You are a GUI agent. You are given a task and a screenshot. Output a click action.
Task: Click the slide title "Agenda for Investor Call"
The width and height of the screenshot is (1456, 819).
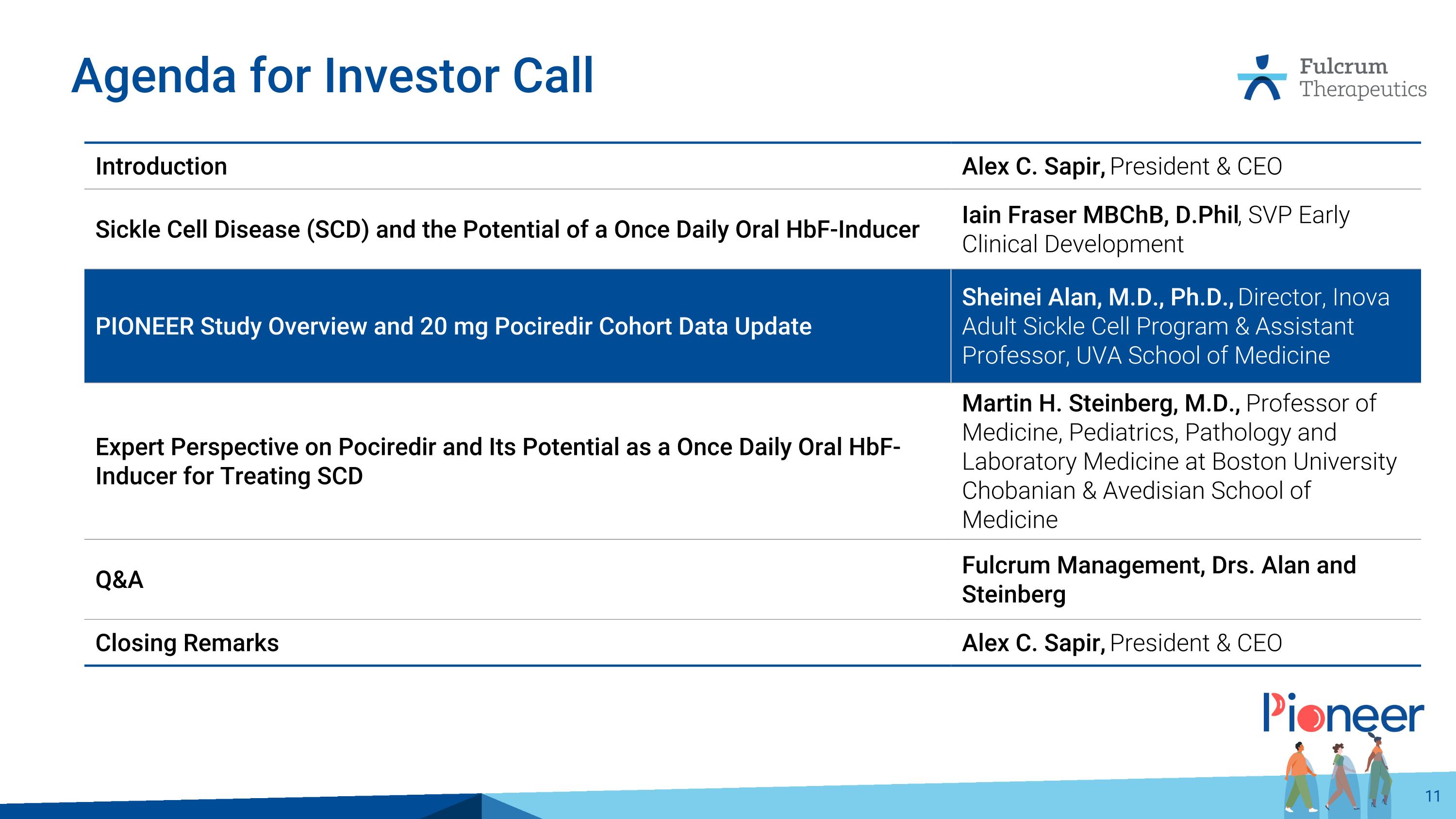tap(332, 76)
